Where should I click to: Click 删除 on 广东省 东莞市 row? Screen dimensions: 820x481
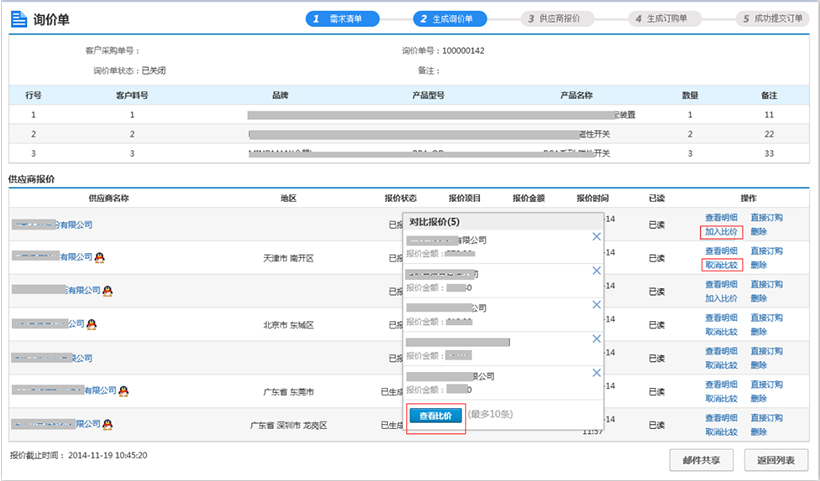759,399
